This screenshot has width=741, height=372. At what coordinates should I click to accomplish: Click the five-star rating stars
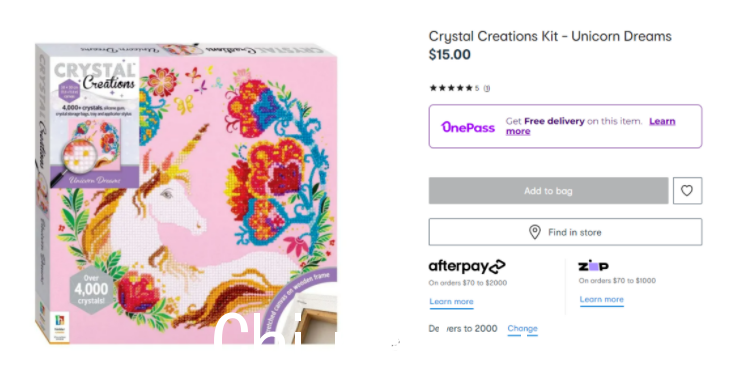(451, 88)
